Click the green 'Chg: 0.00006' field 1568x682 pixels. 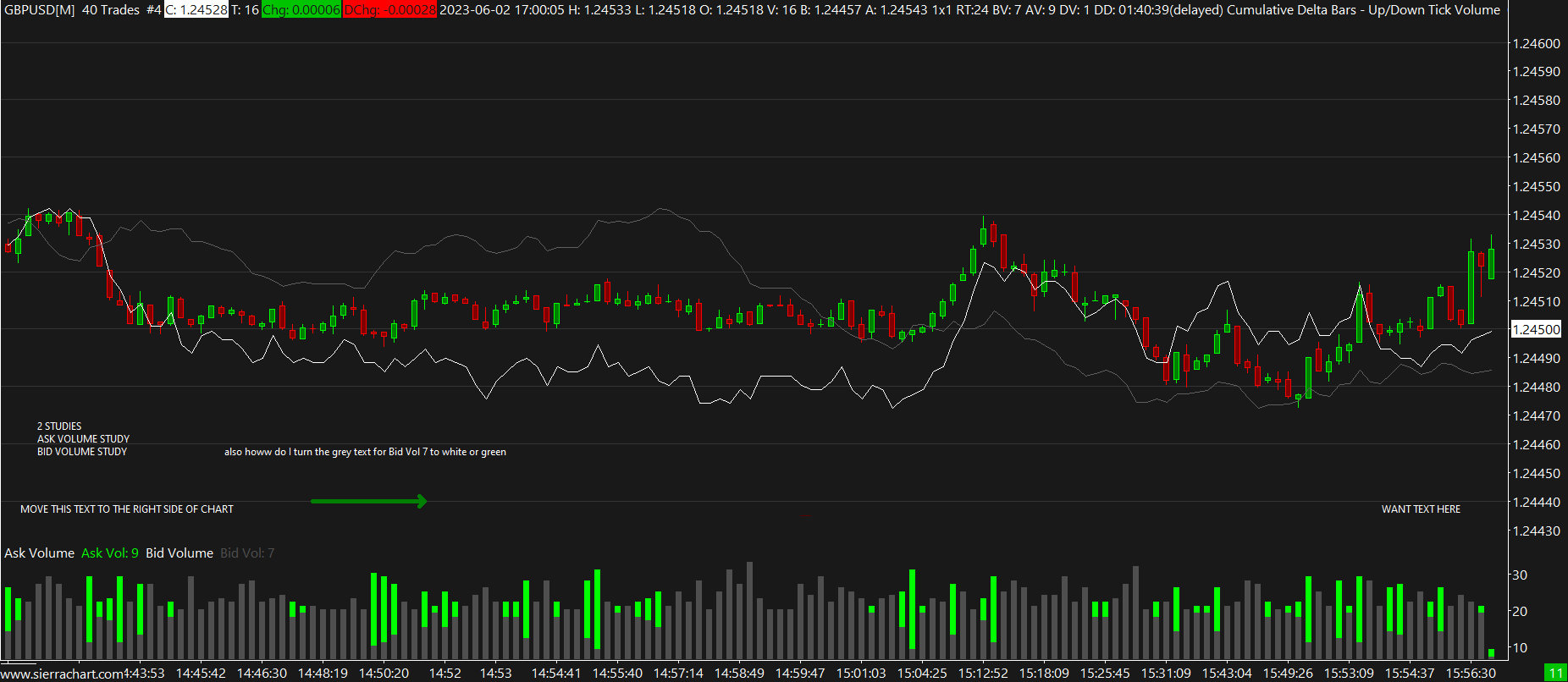301,10
